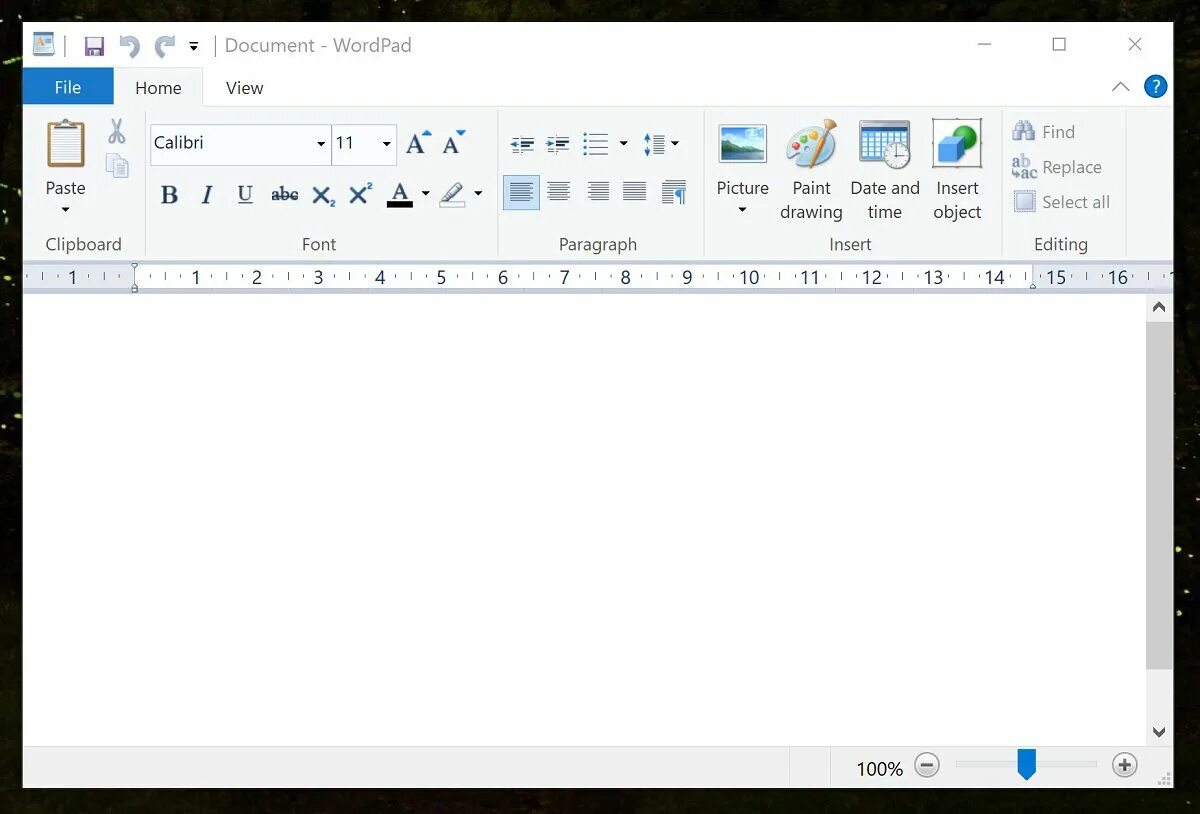Save the document with the floppy disk icon
1200x814 pixels.
click(95, 46)
